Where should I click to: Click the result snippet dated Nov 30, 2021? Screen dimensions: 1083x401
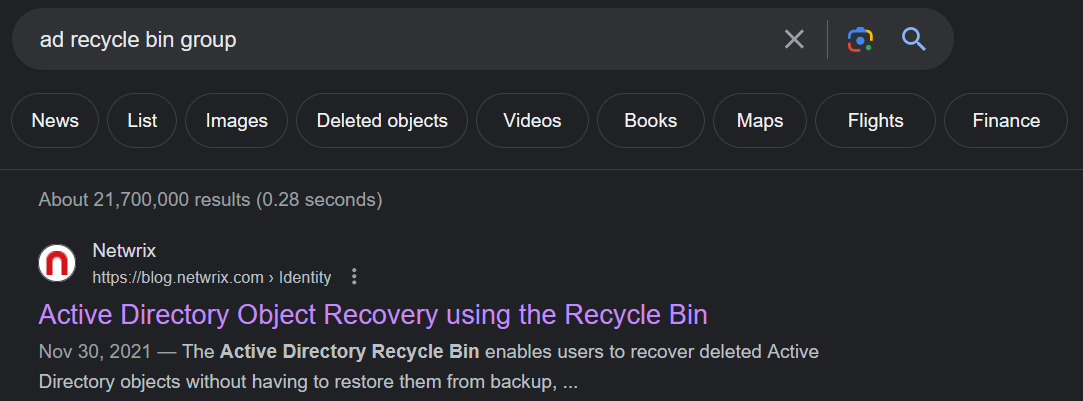[429, 366]
